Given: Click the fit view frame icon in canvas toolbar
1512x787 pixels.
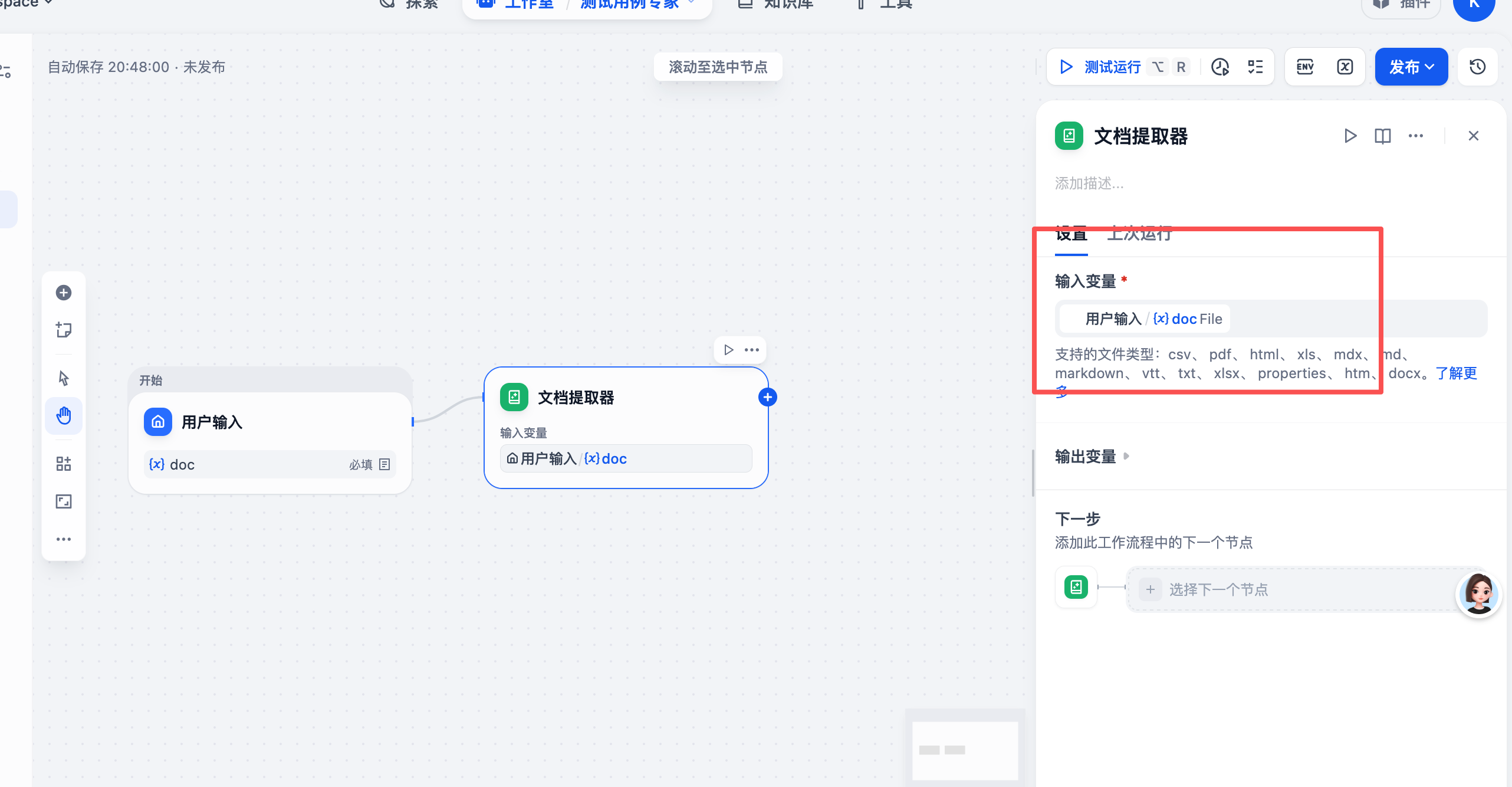Looking at the screenshot, I should pyautogui.click(x=64, y=501).
